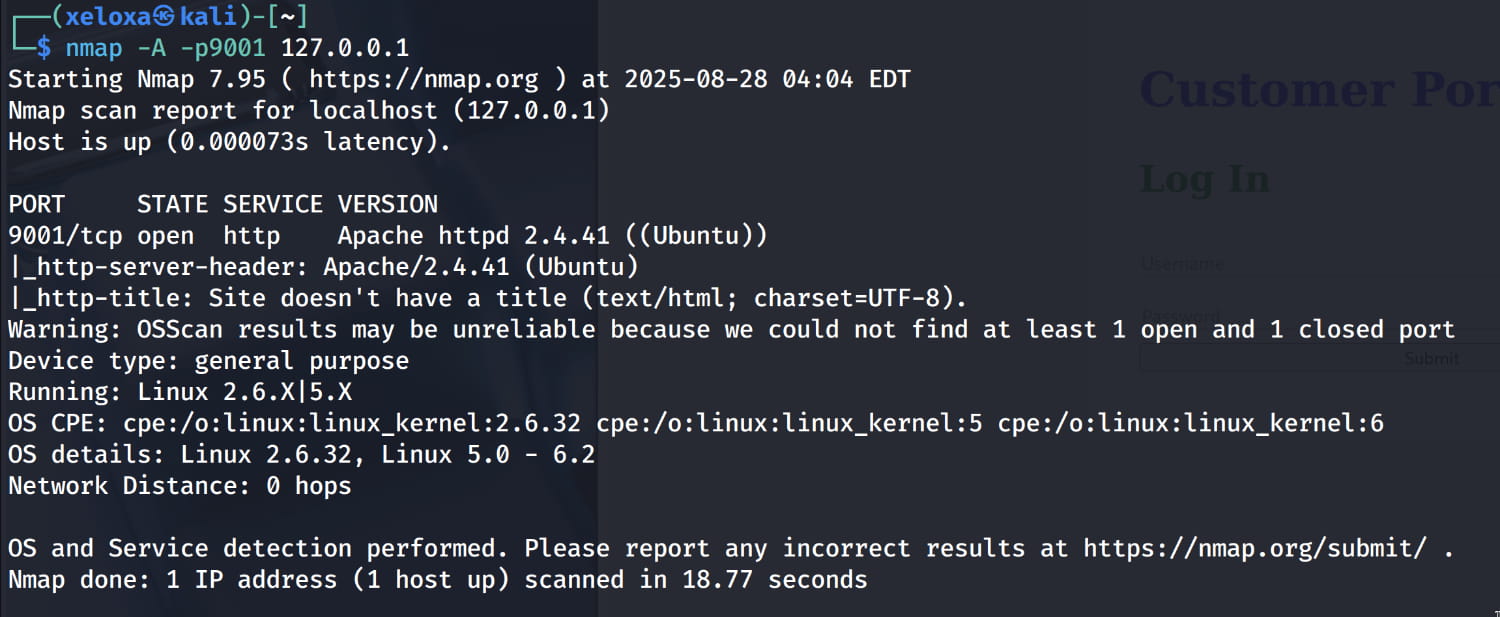Click the faint Username label on the login form
This screenshot has width=1500, height=617.
pos(1183,264)
